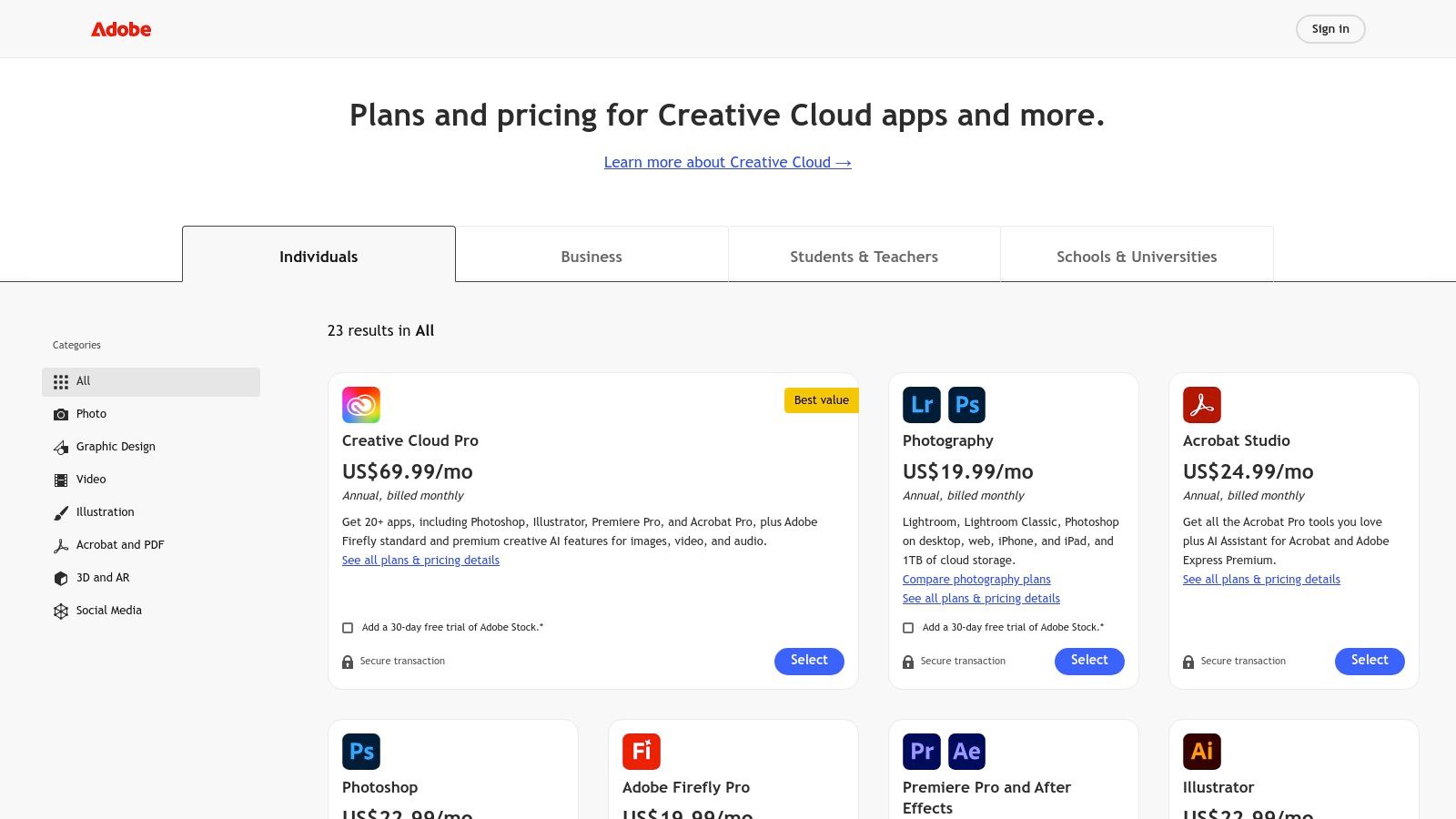1456x819 pixels.
Task: Click the Photoshop icon in Photography card
Action: coord(967,405)
